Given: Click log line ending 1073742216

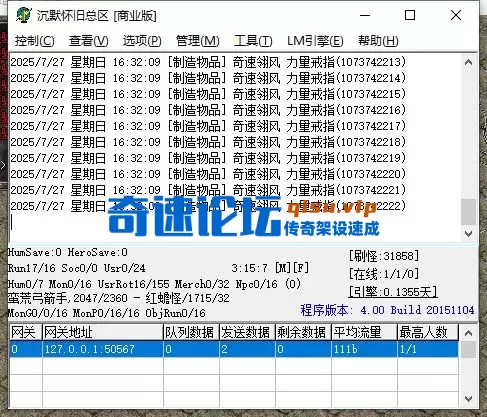Looking at the screenshot, I should click(208, 110).
